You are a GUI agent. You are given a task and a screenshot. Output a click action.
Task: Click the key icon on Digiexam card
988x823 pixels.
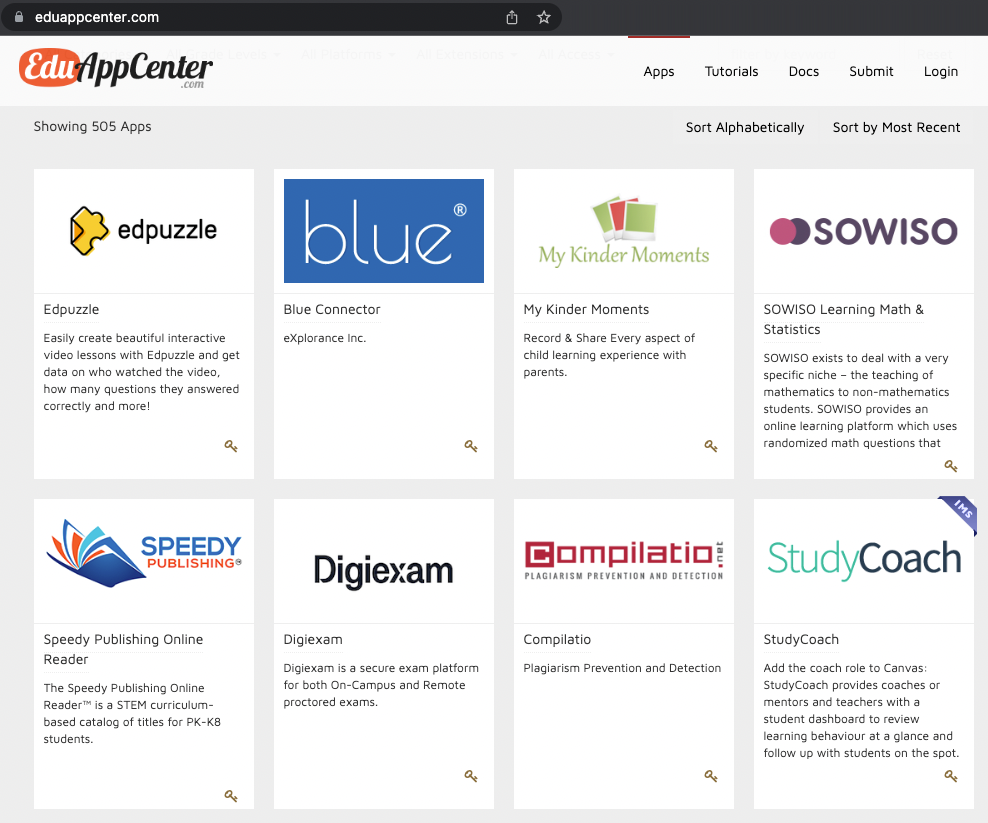(471, 776)
